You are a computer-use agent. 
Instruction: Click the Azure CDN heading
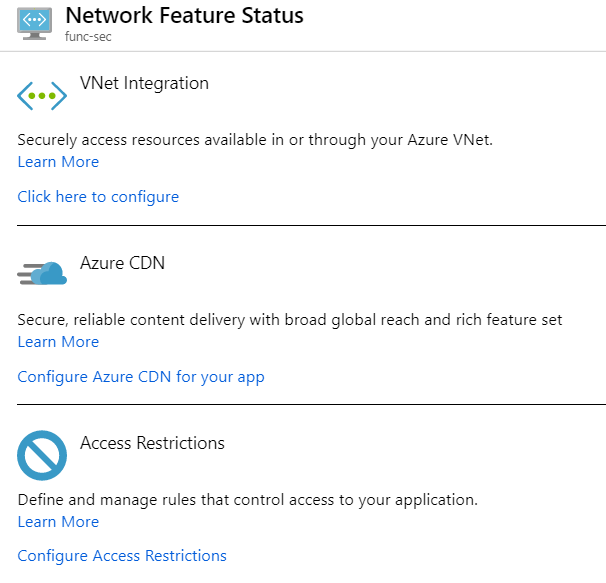pyautogui.click(x=122, y=263)
